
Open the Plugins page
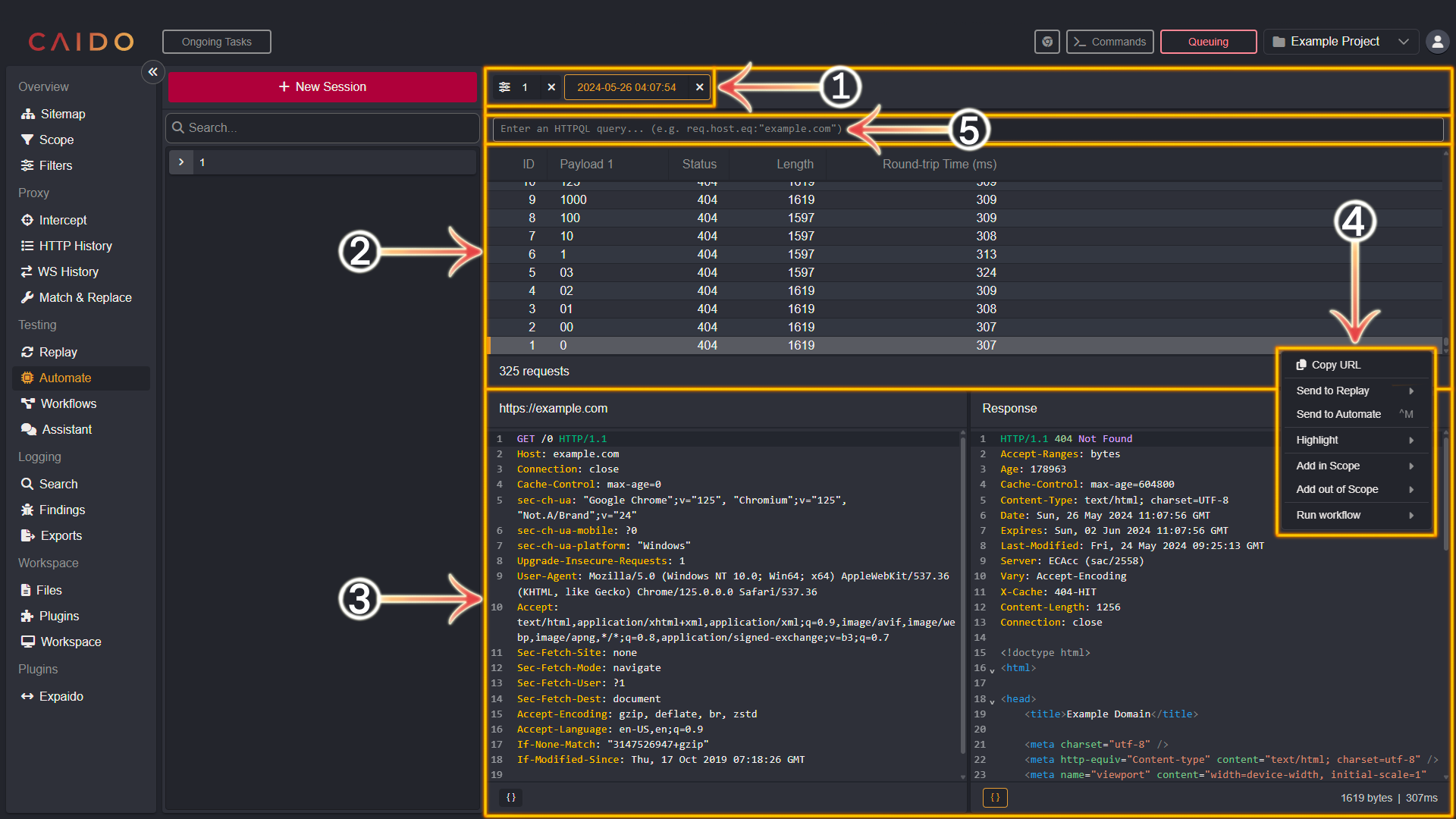50,616
